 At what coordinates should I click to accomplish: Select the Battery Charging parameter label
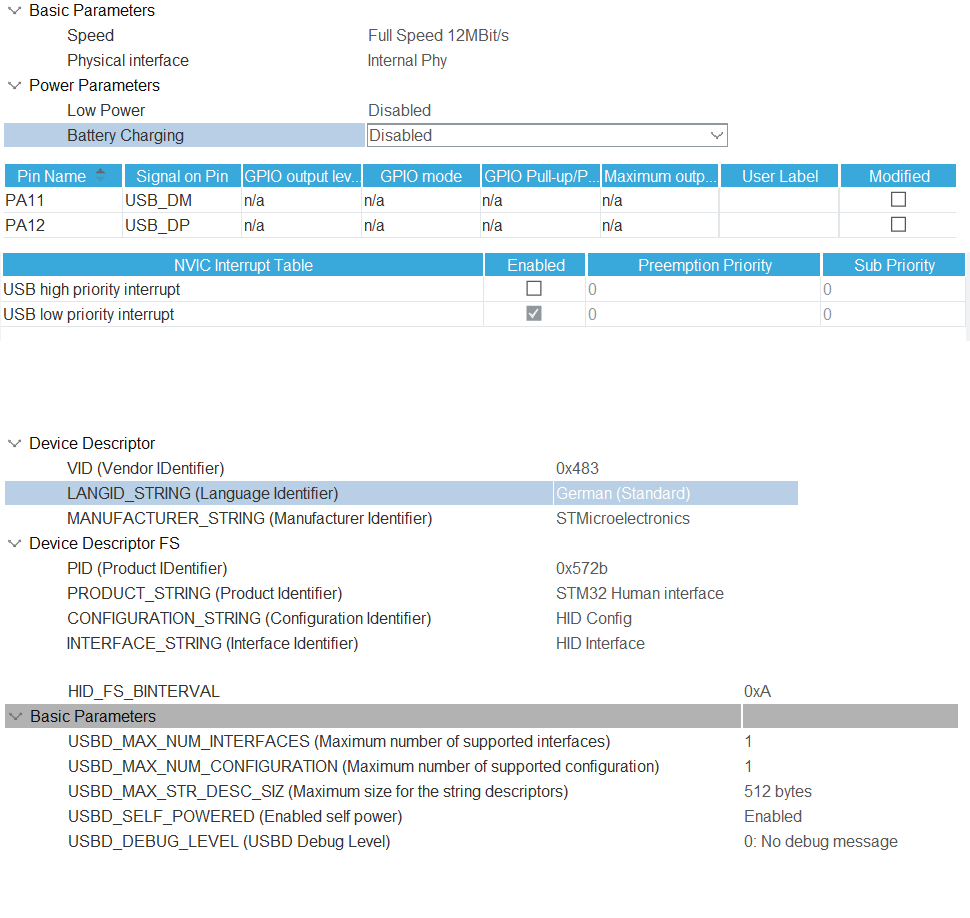pos(126,135)
